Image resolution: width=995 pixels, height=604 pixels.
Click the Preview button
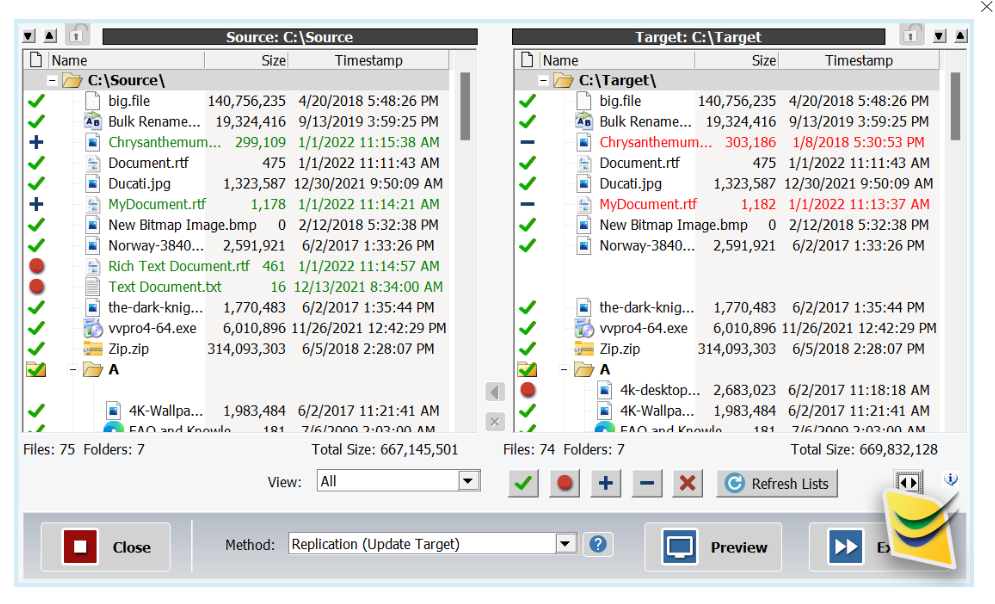pyautogui.click(x=713, y=547)
